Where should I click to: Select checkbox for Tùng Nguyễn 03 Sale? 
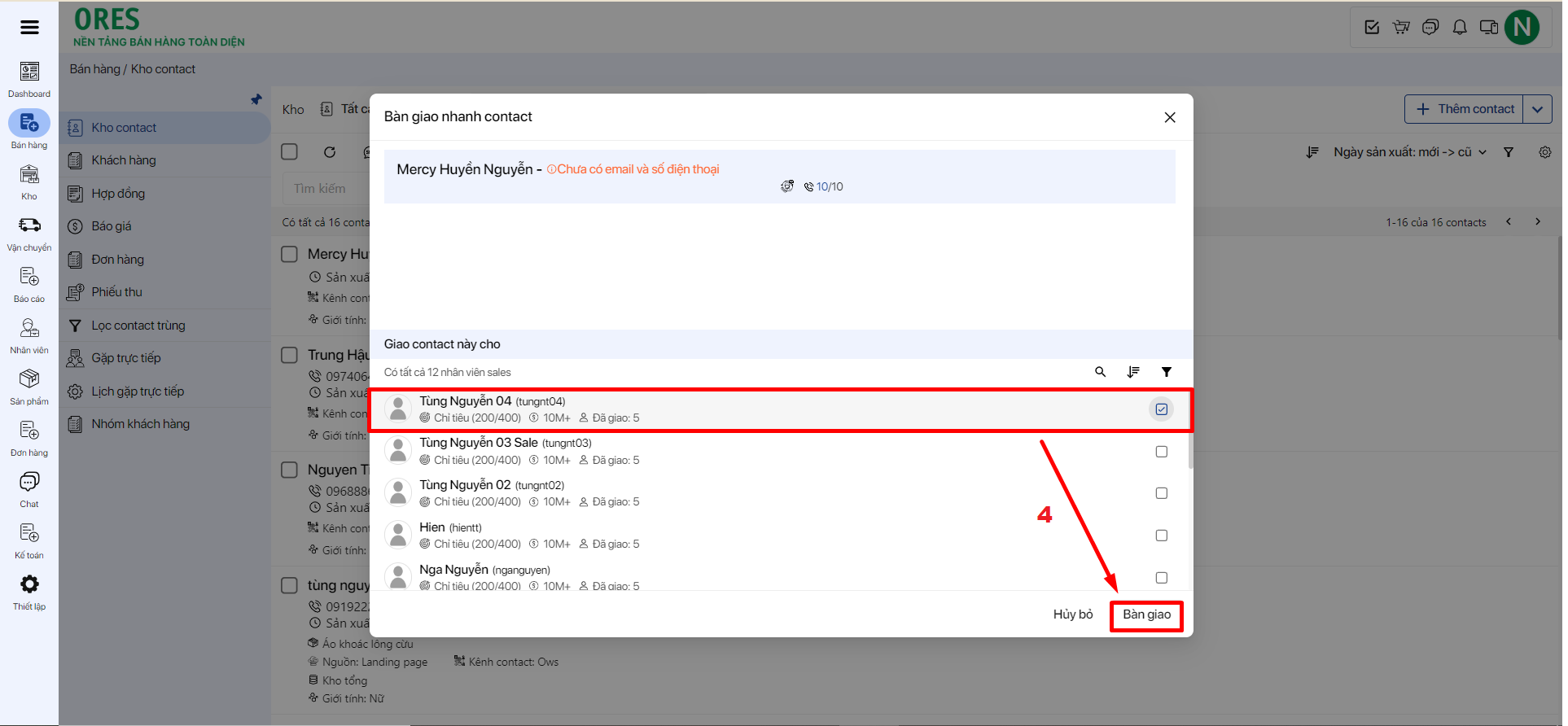[1161, 452]
